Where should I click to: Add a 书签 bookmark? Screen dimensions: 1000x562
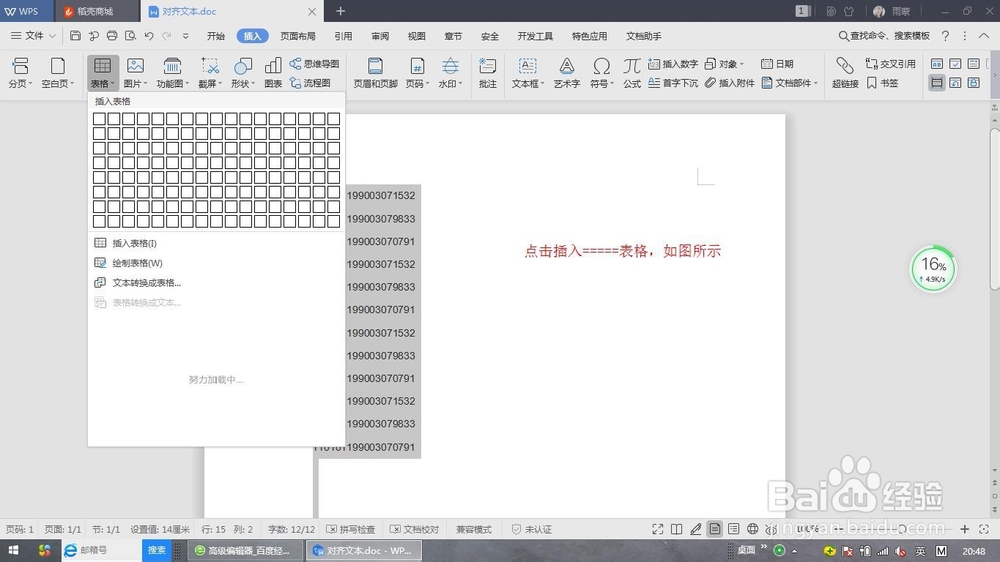click(883, 83)
